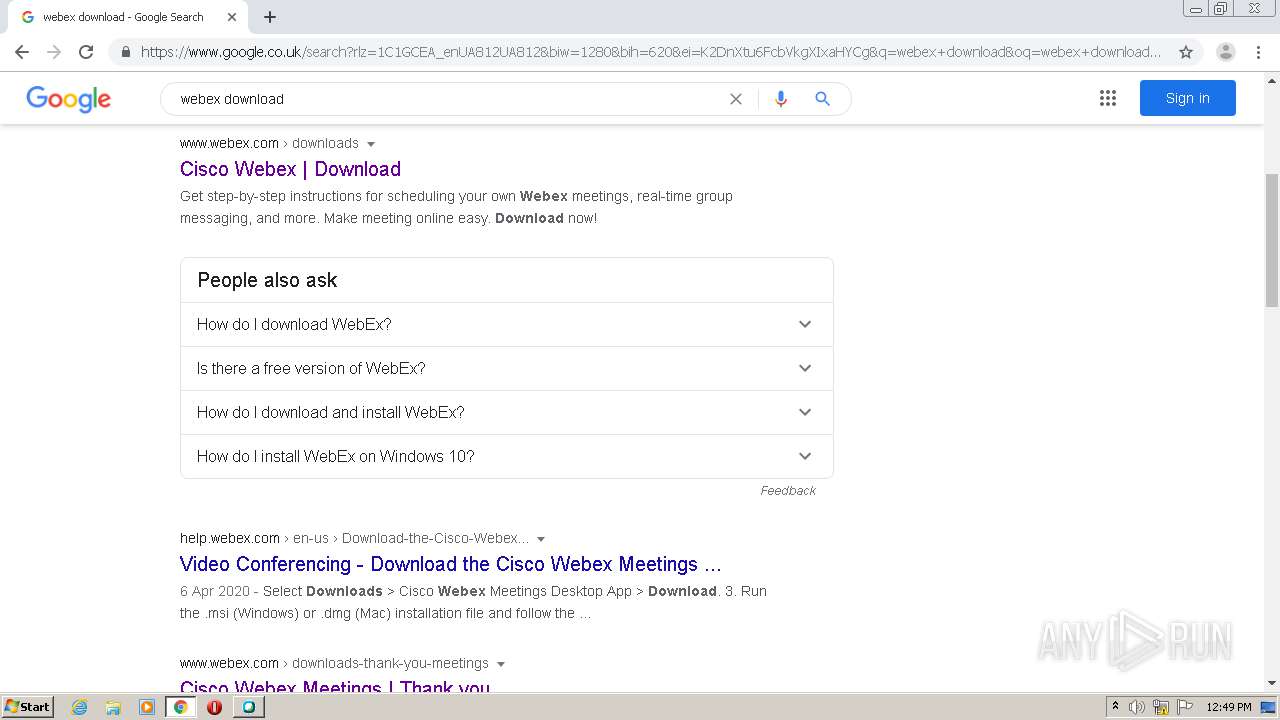Expand 'How do I install WebEx on Windows 10?'
Image resolution: width=1280 pixels, height=720 pixels.
(x=506, y=456)
